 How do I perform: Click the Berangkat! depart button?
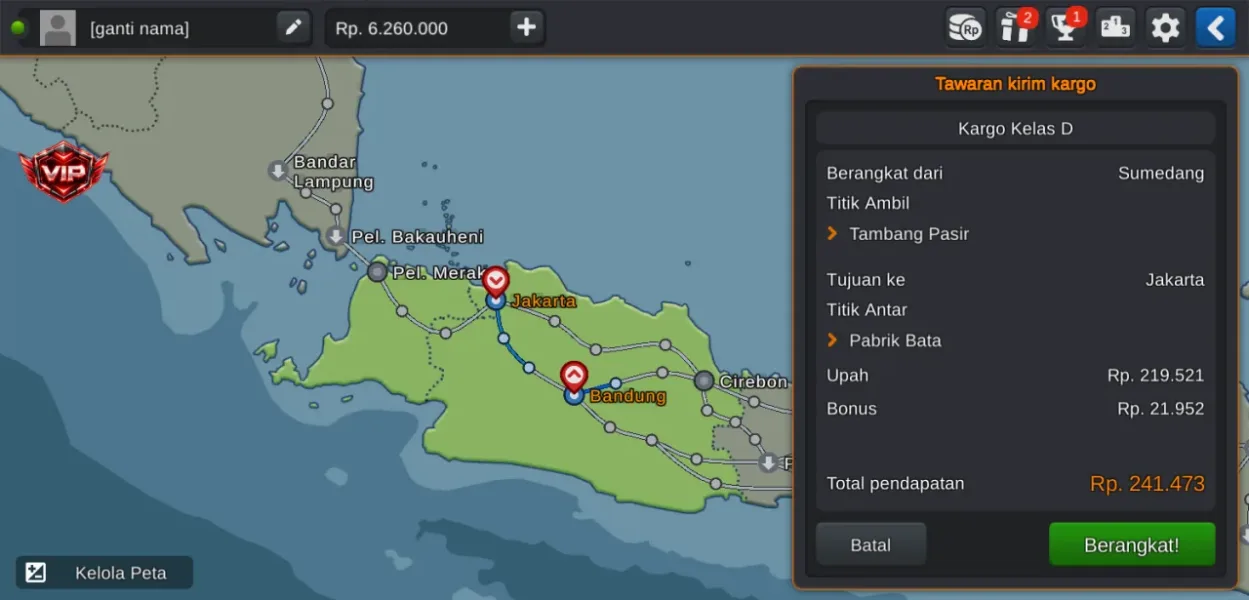click(1132, 545)
